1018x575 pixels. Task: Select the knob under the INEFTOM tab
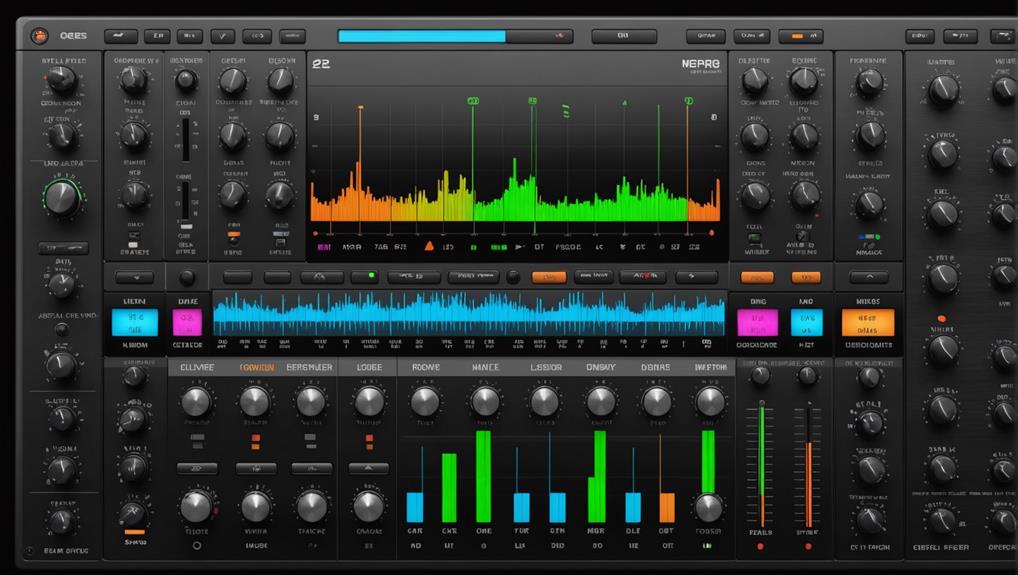click(710, 402)
